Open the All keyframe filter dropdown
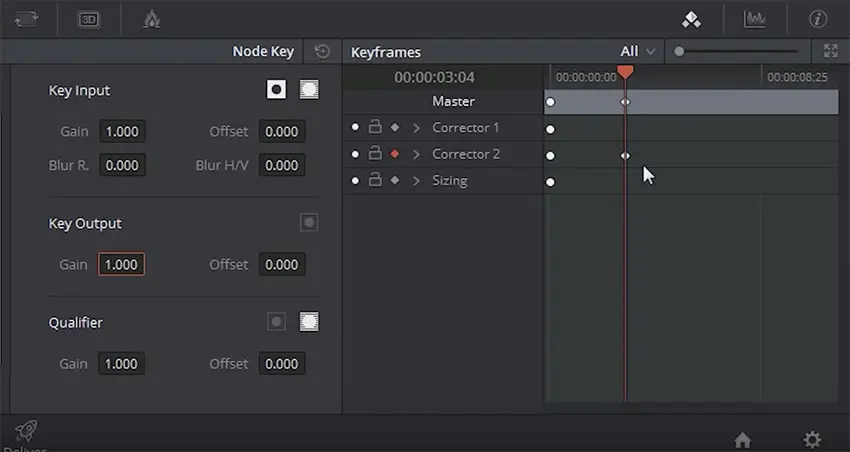 point(638,51)
